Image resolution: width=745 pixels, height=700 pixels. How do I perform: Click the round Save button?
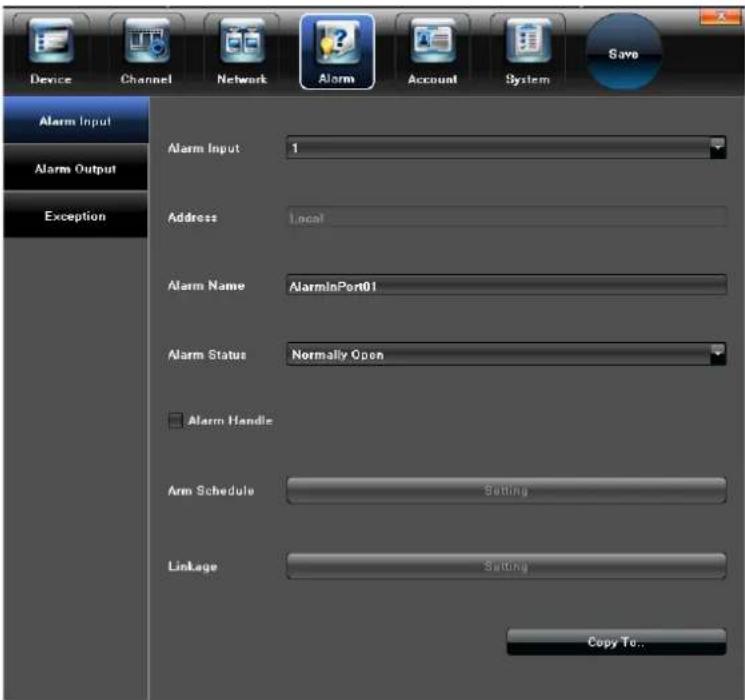pos(623,52)
